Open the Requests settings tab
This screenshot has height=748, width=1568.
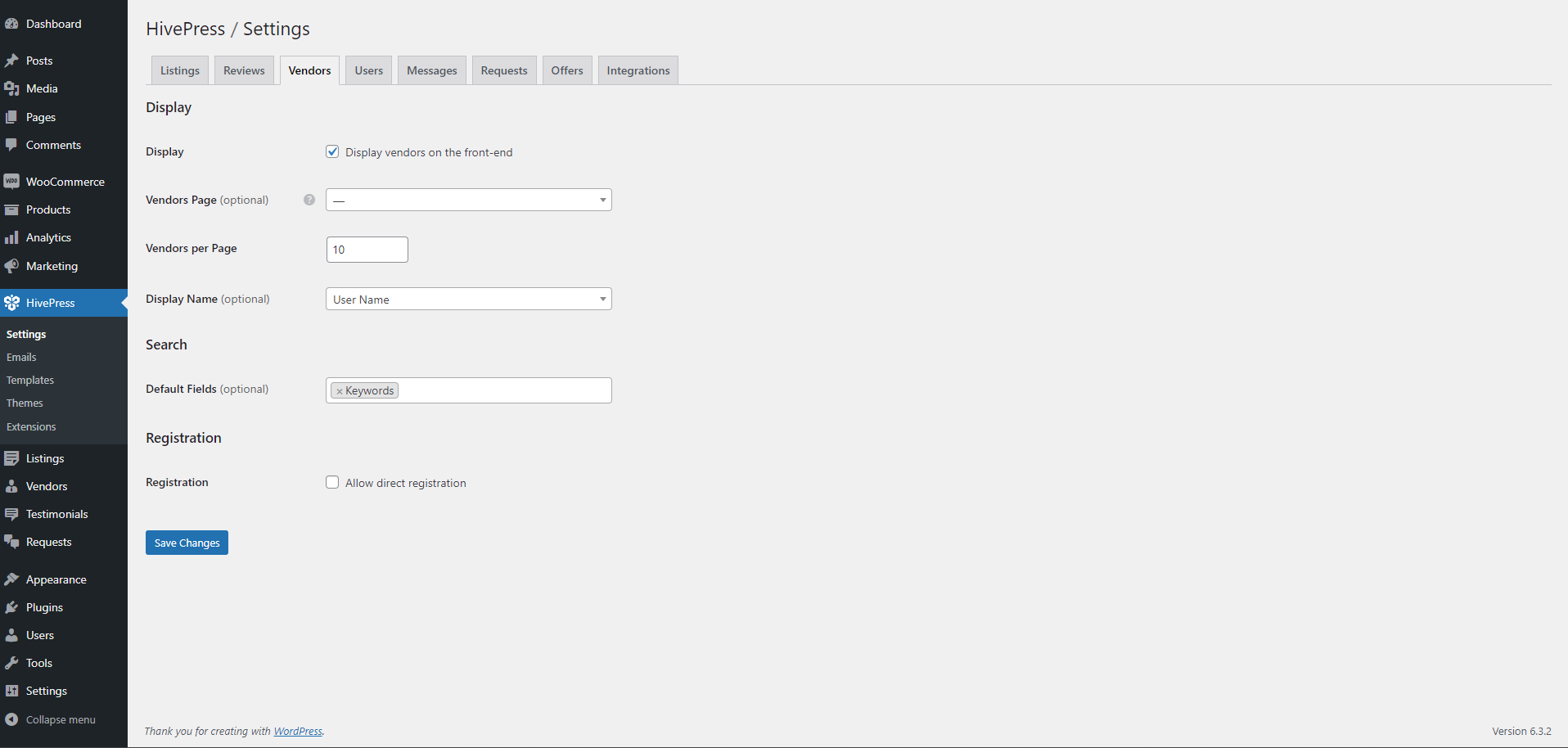504,70
